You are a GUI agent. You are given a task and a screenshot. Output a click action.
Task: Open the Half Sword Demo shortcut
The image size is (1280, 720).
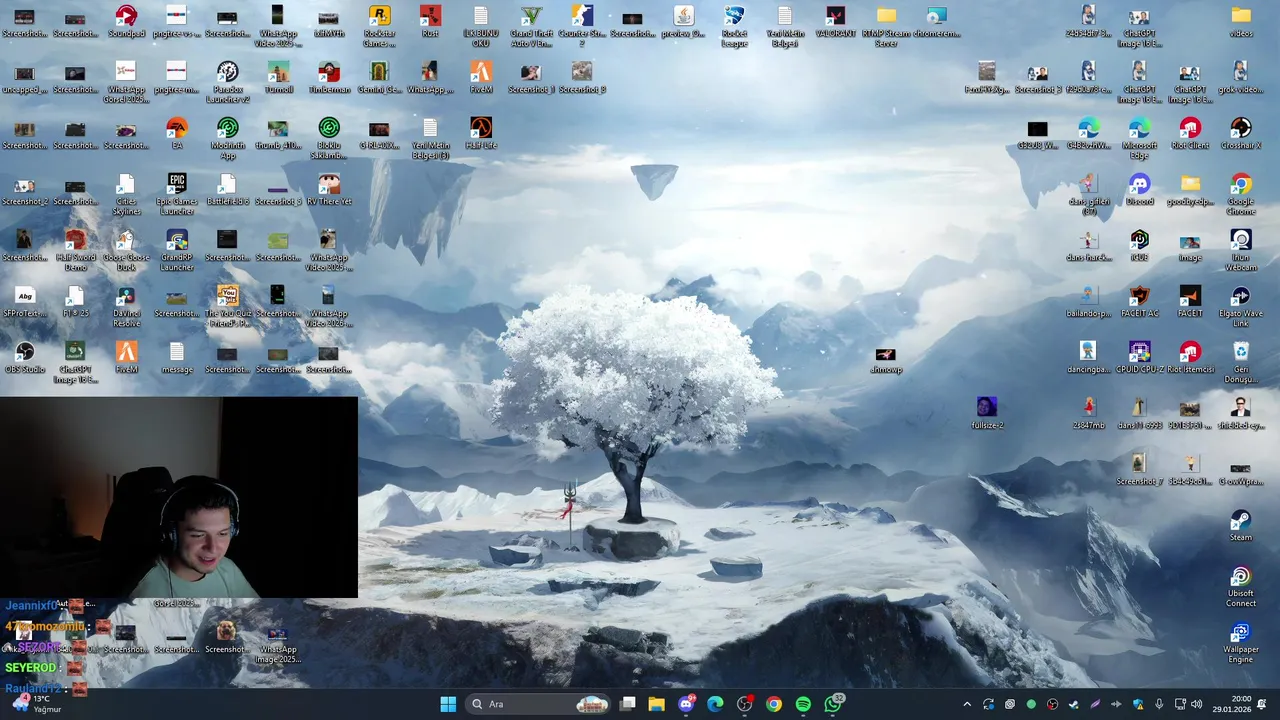coord(75,250)
